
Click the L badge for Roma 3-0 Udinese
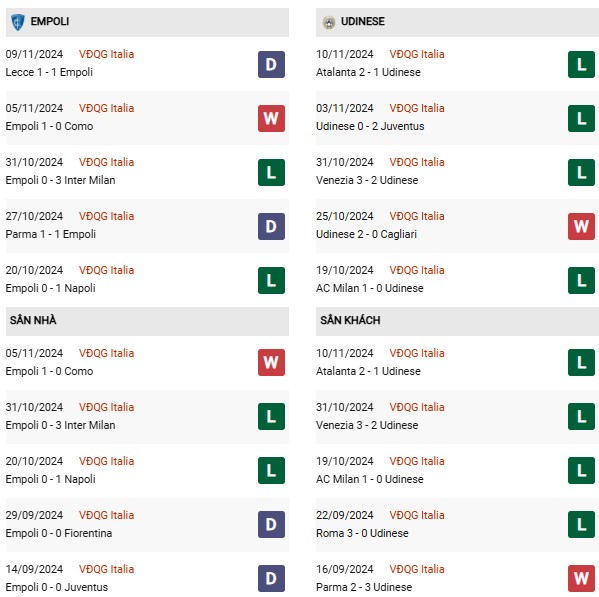581,524
